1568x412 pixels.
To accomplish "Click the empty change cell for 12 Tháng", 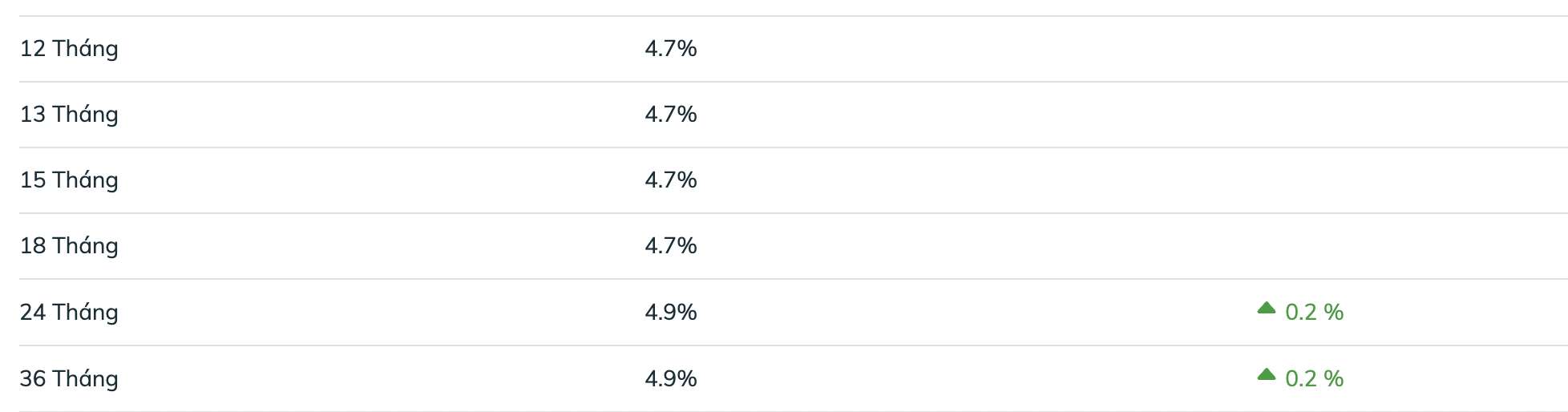I will click(x=1299, y=49).
